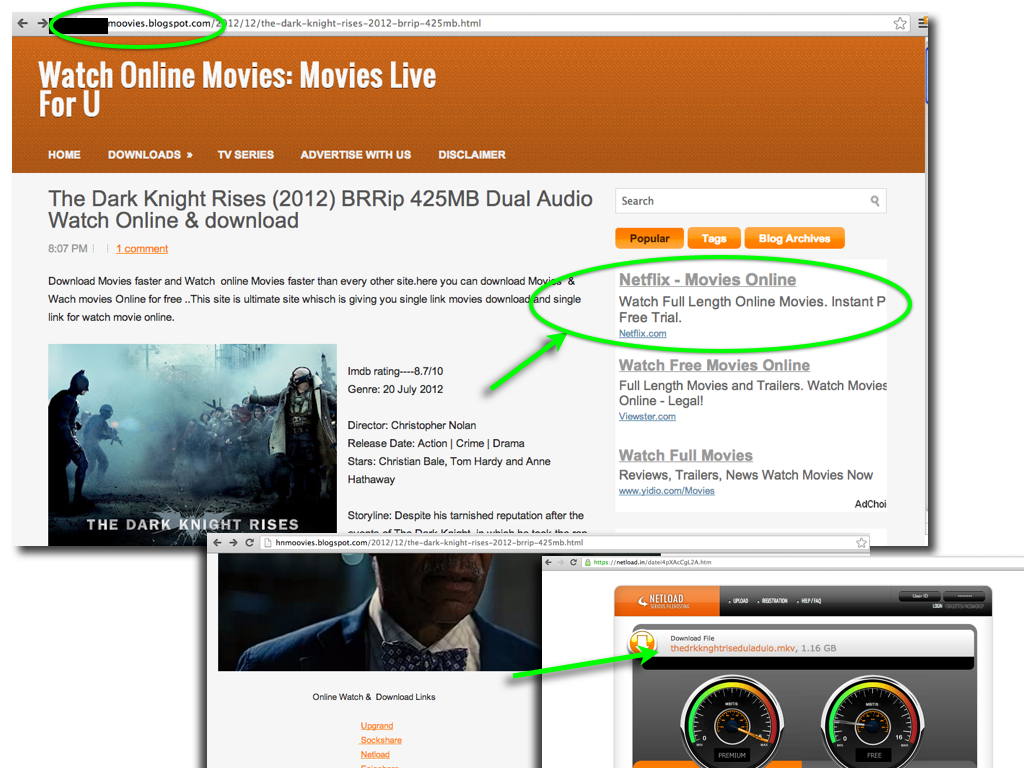Open Netload HELP / FAQ menu item
The image size is (1024, 768).
coord(811,601)
